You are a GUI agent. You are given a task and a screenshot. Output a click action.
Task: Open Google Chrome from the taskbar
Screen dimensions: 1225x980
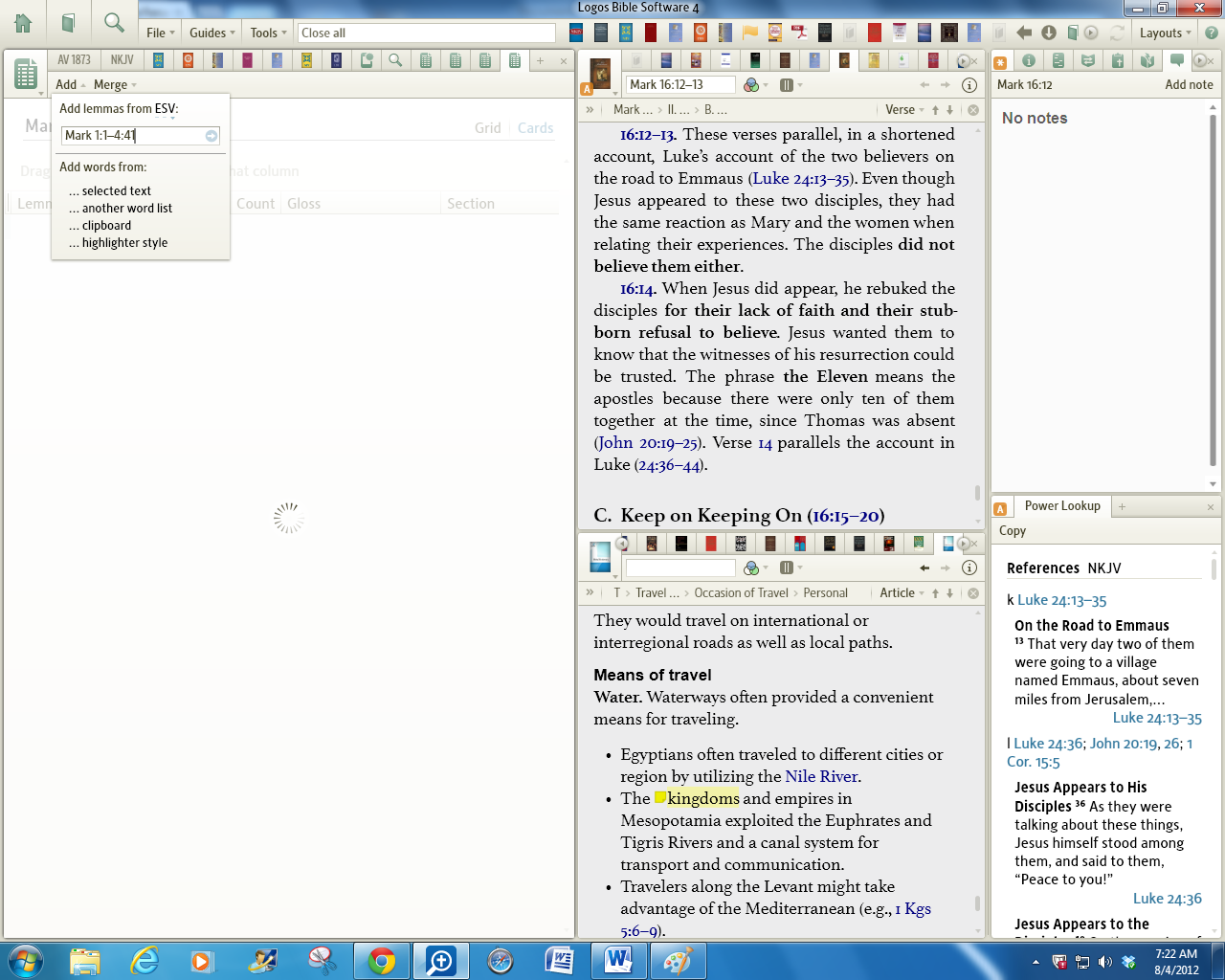pos(381,961)
